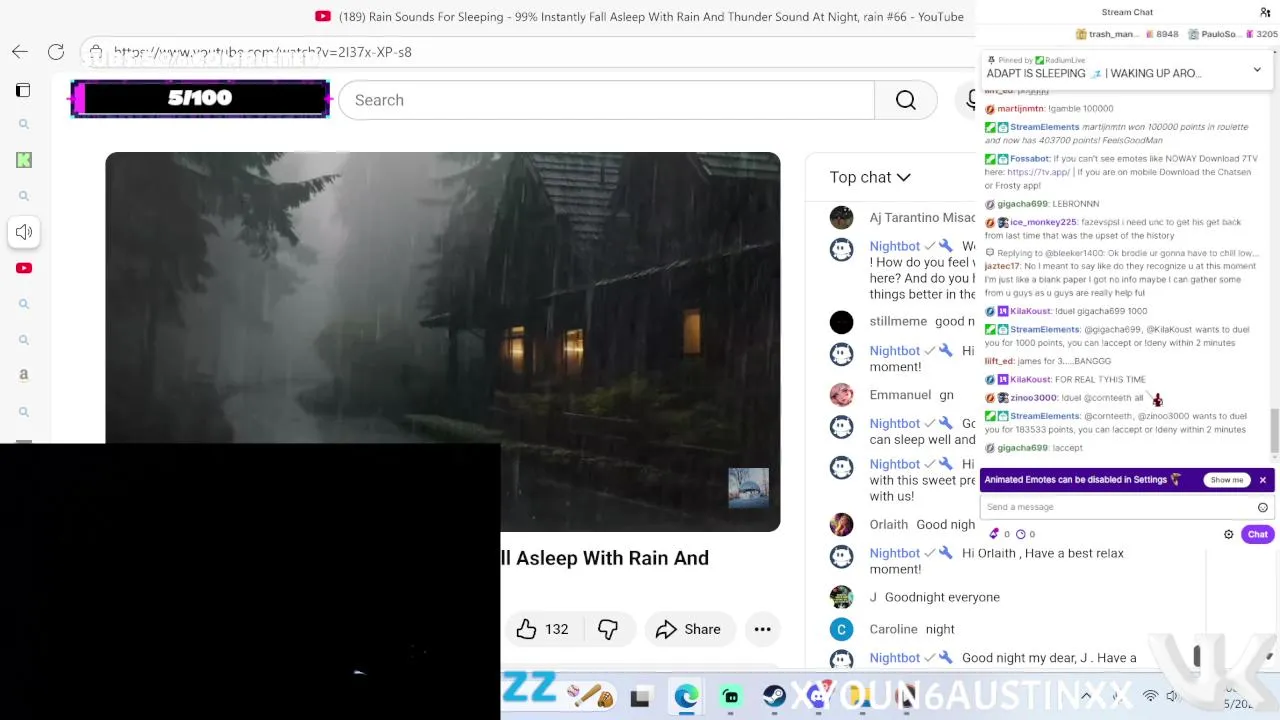Viewport: 1280px width, 720px height.
Task: Like the video with 132 likes
Action: (543, 629)
